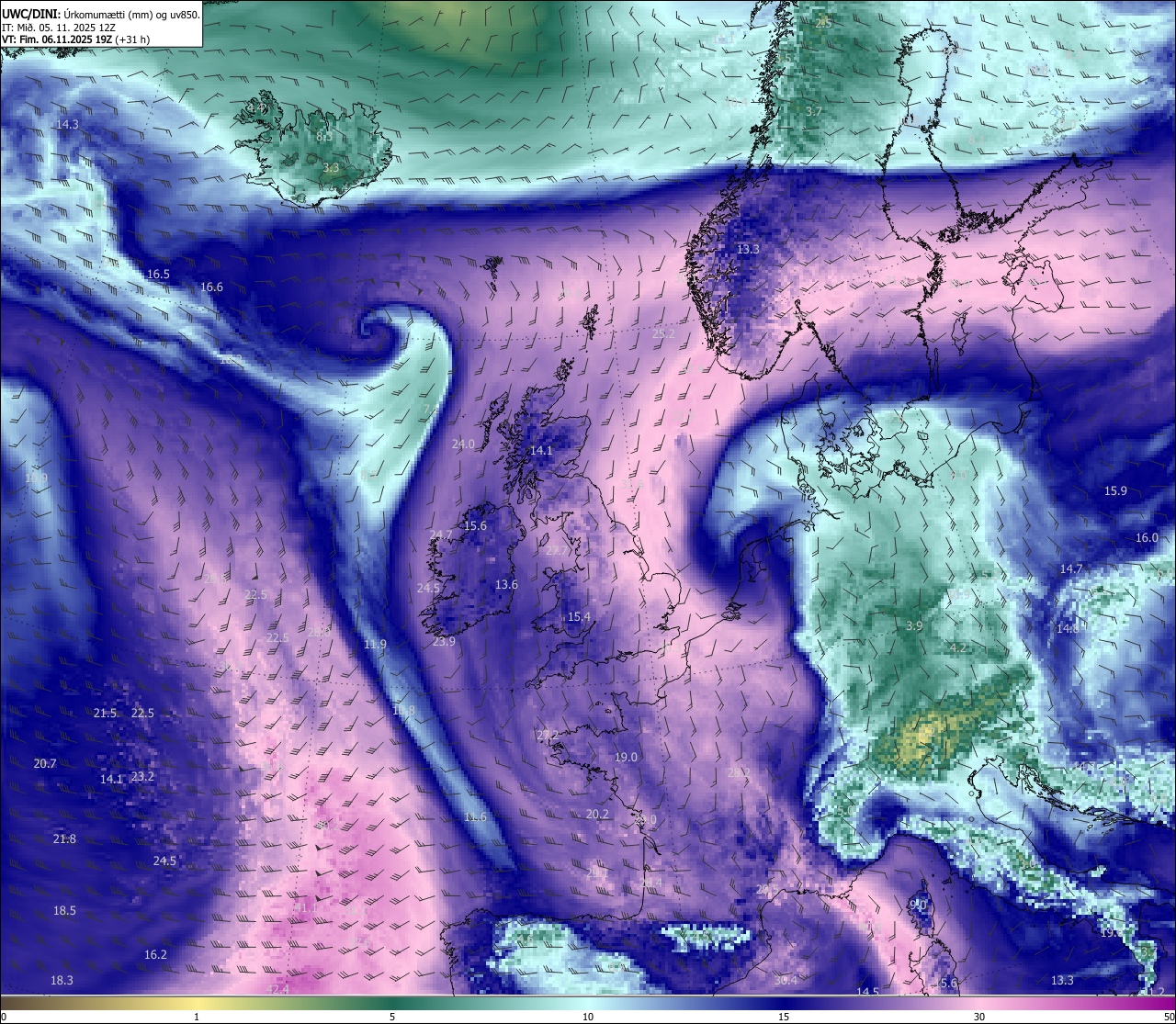
Task: Click the VT Fim. 06.11.2025 19Z (+31 h) line
Action: [75, 39]
